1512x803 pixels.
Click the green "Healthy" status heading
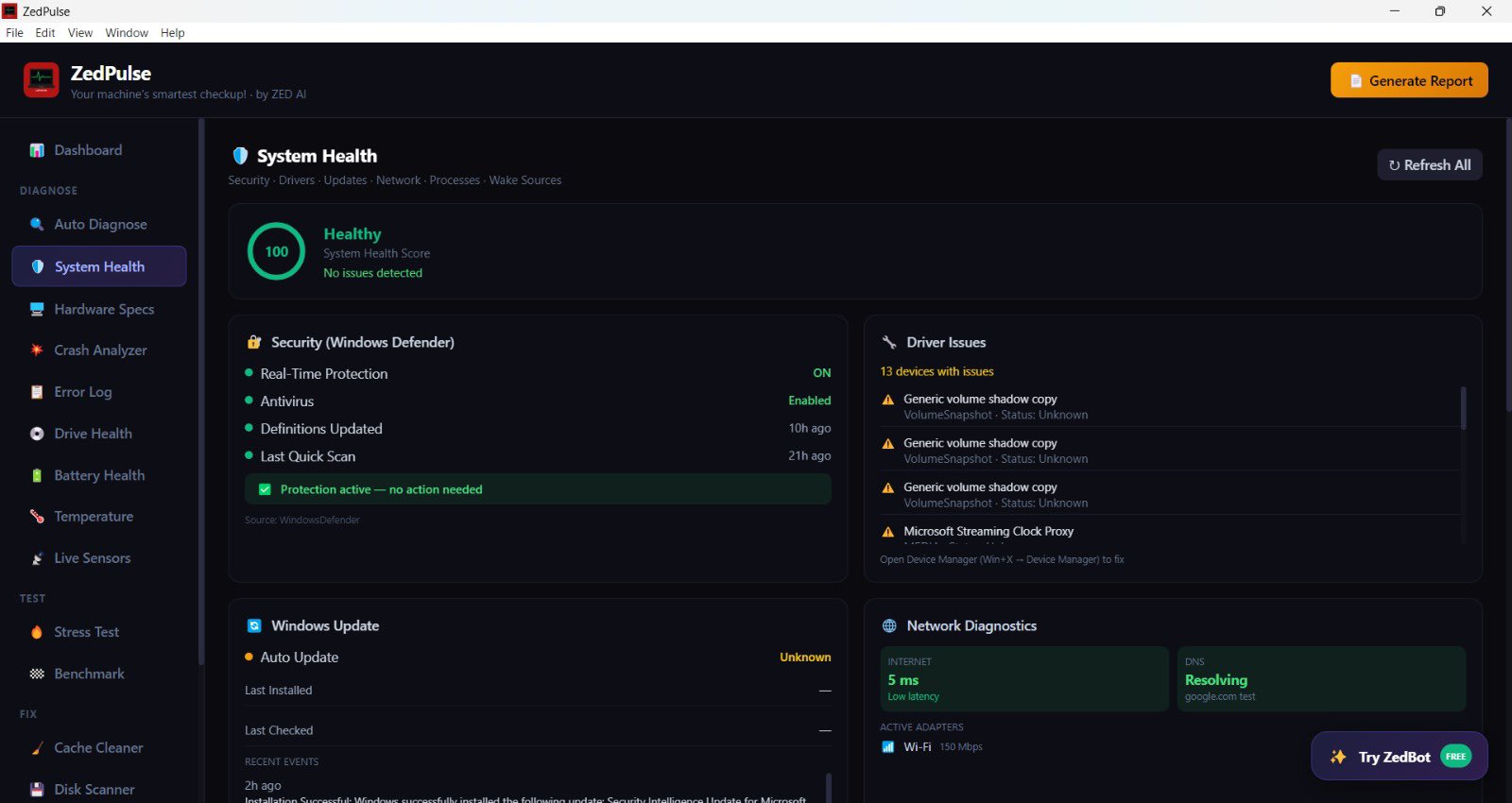click(352, 233)
